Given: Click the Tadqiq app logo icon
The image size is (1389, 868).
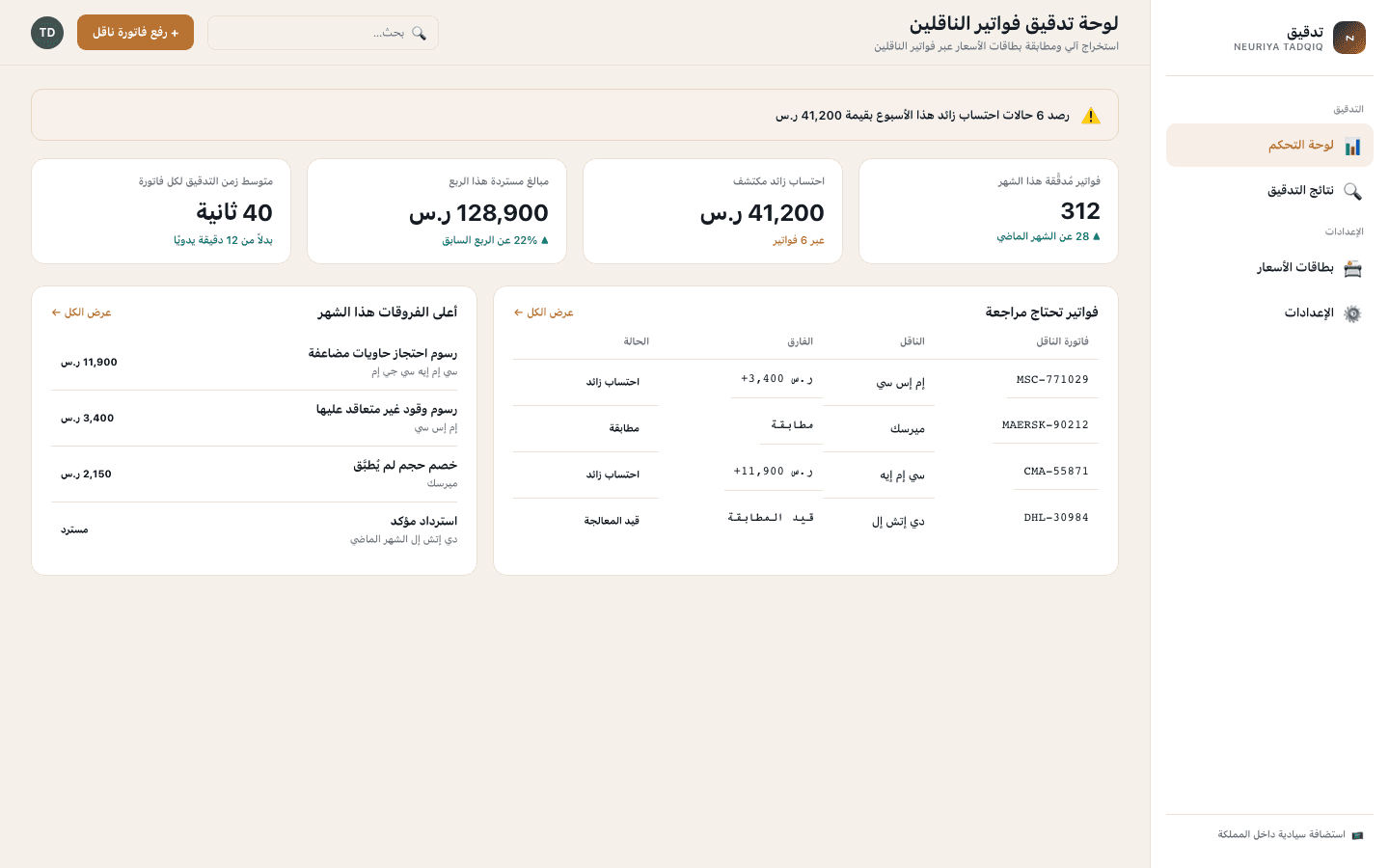Looking at the screenshot, I should pos(1348,38).
